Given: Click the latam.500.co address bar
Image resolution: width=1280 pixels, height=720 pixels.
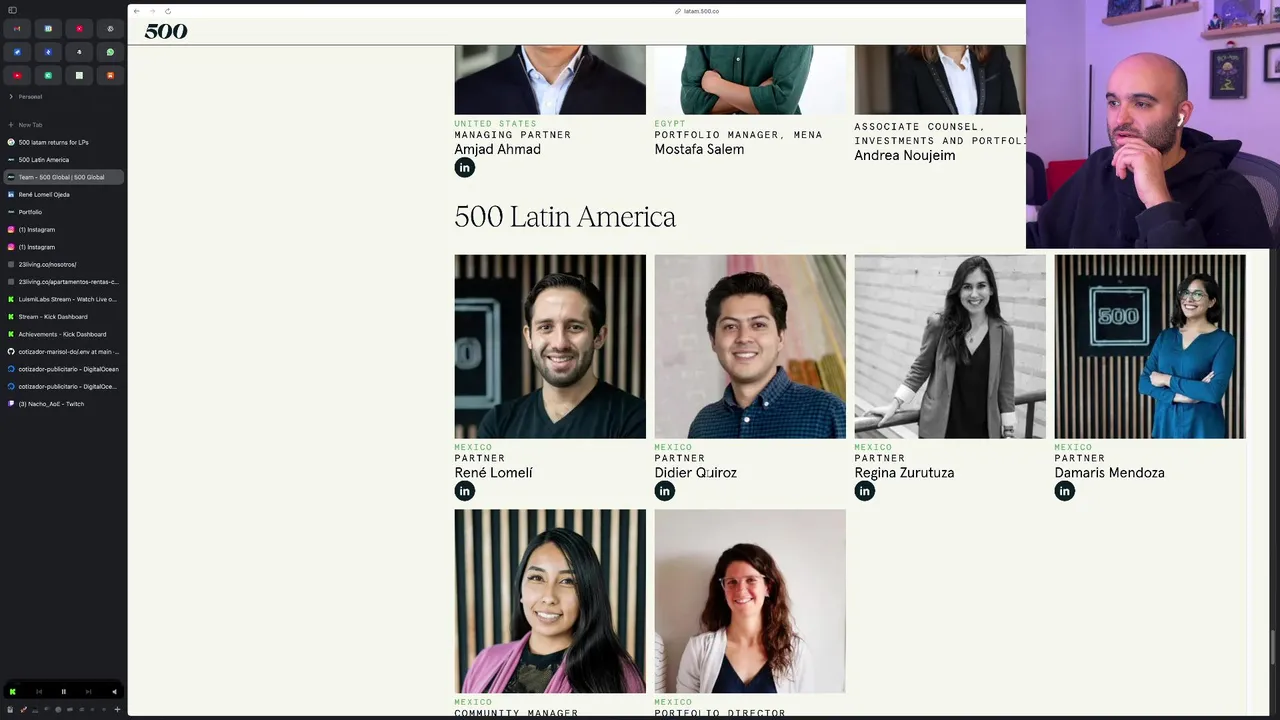Looking at the screenshot, I should coord(700,11).
